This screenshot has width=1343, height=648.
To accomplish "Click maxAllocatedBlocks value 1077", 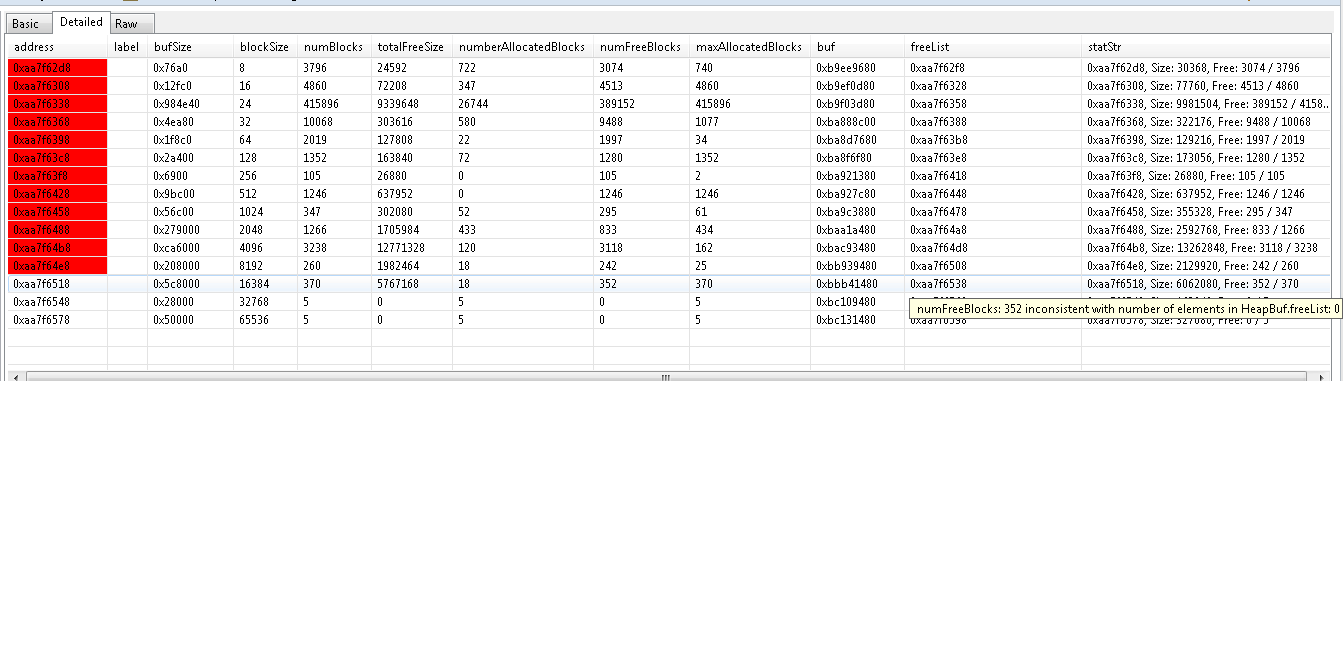I will [x=707, y=122].
